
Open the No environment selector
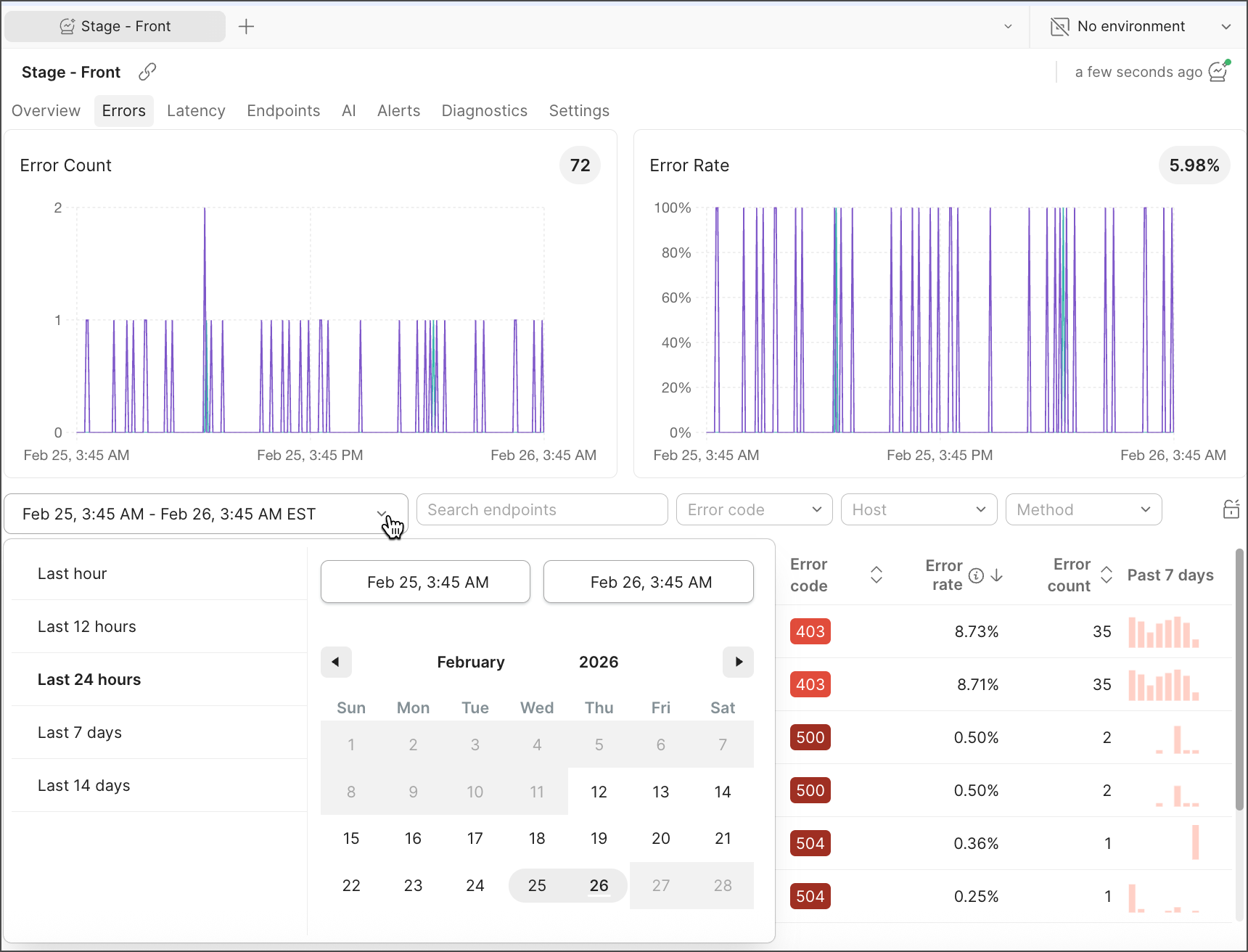1139,27
